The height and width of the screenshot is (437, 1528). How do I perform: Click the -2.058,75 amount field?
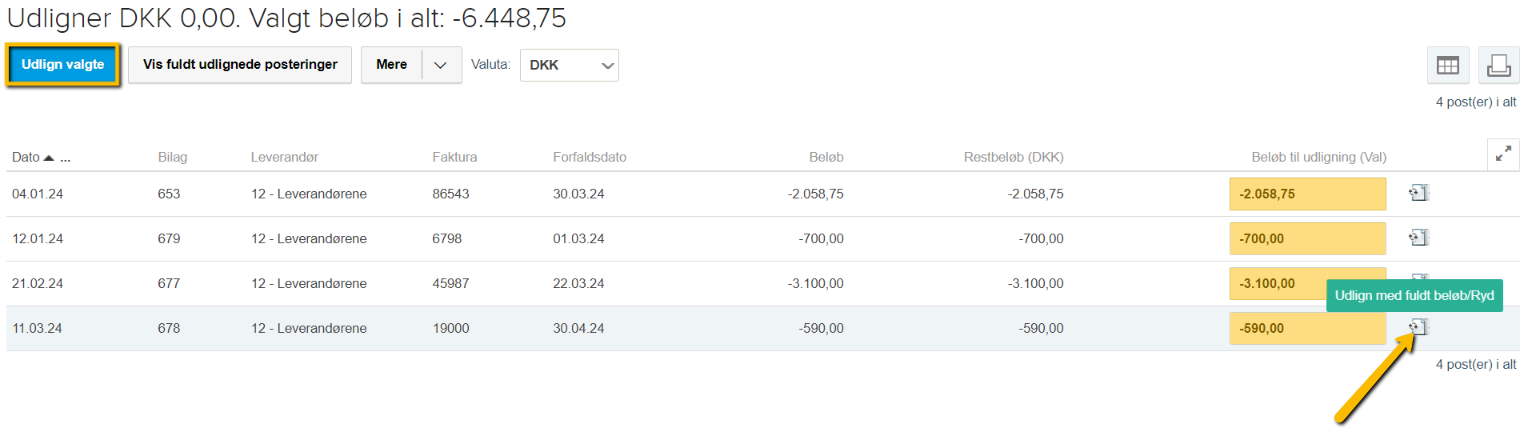click(1307, 194)
